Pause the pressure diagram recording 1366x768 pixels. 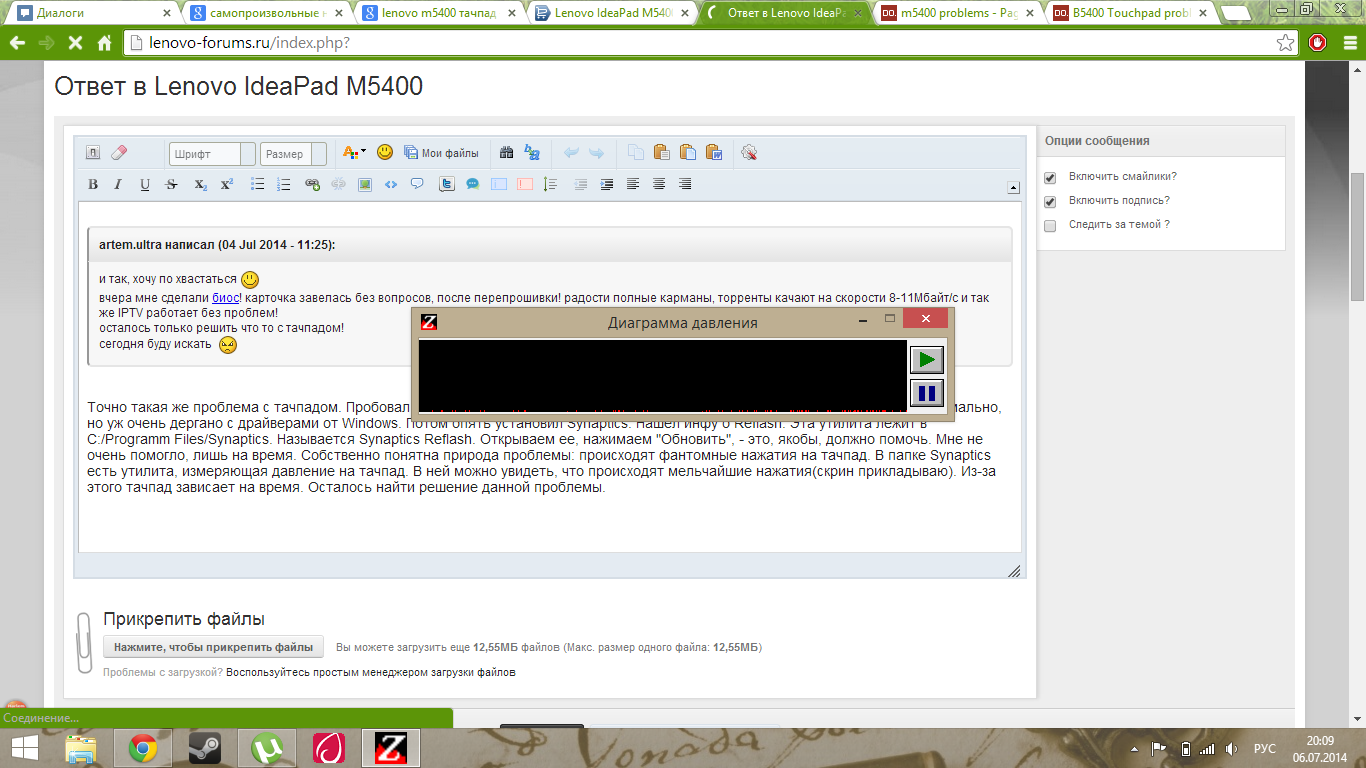(x=926, y=393)
